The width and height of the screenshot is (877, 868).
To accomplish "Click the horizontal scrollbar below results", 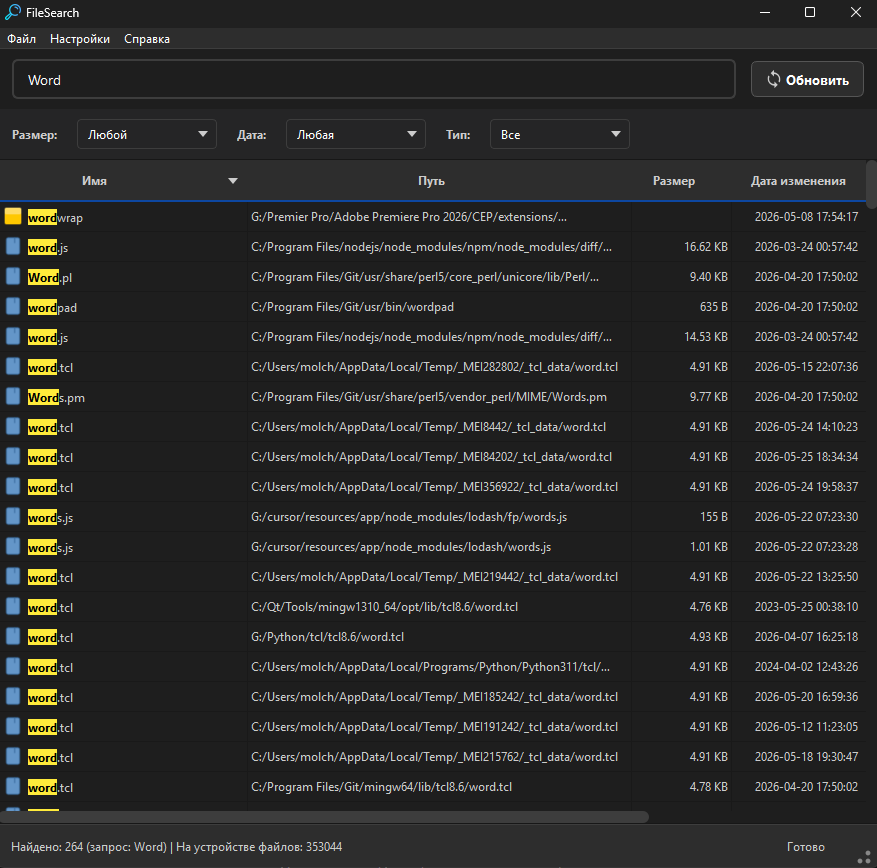I will click(324, 817).
